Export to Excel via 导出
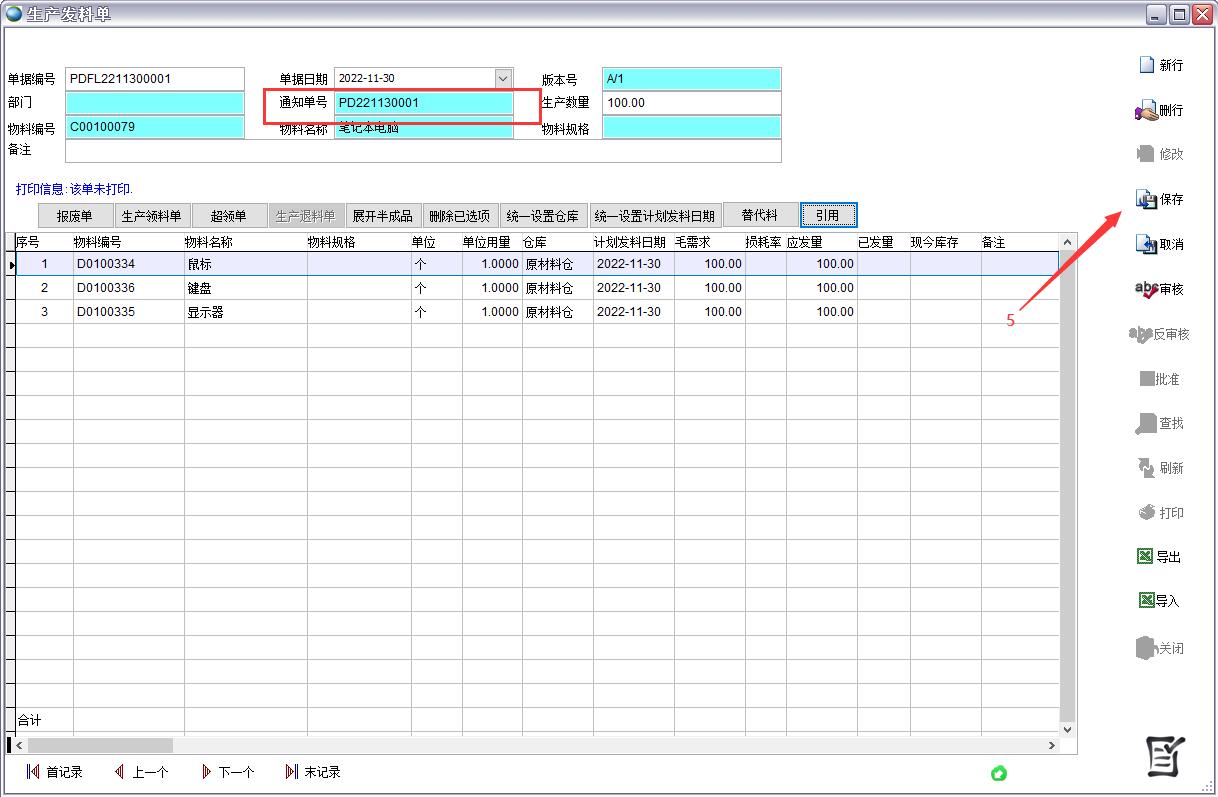 tap(1146, 557)
